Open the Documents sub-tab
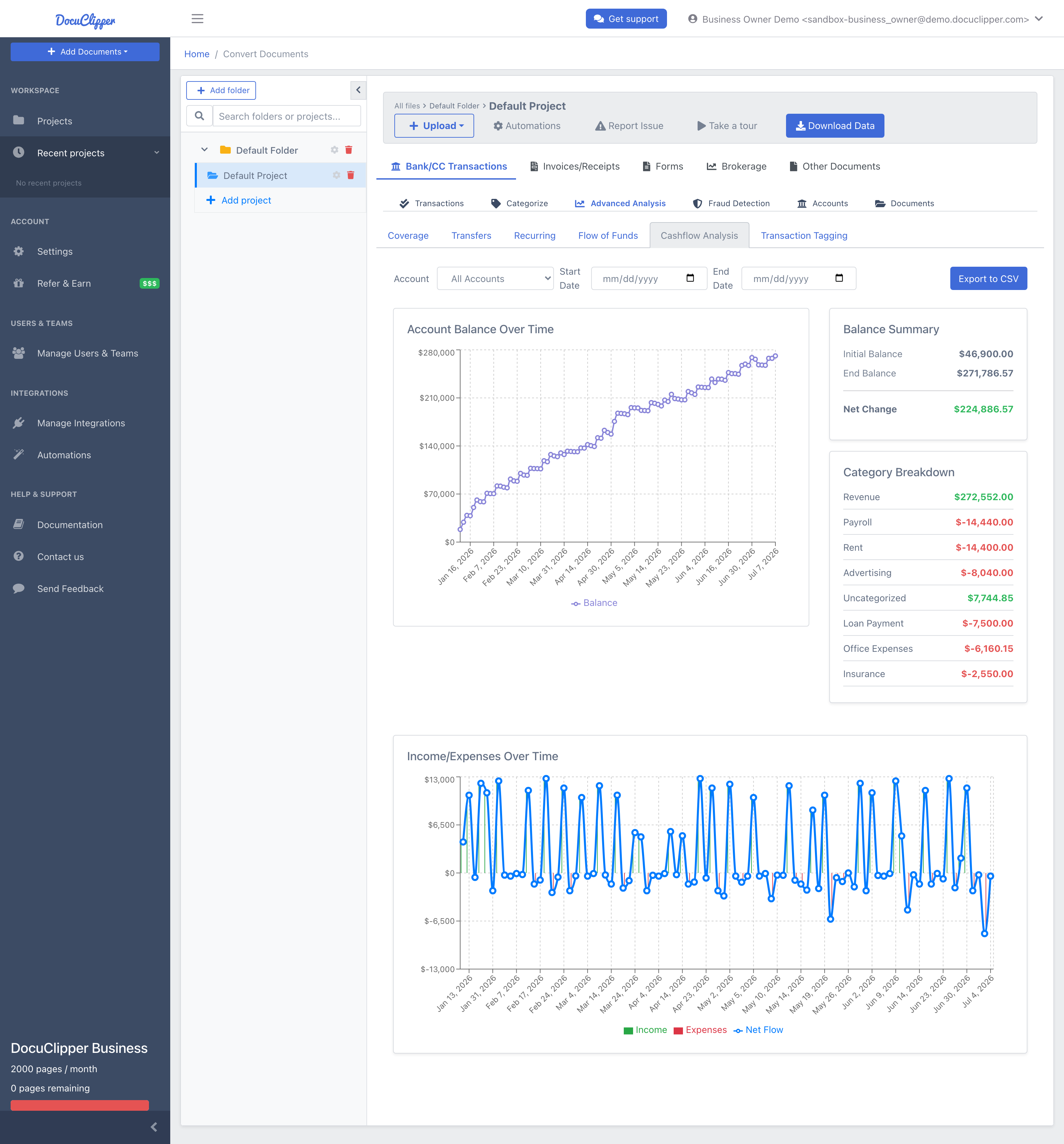This screenshot has height=1144, width=1064. tap(905, 203)
